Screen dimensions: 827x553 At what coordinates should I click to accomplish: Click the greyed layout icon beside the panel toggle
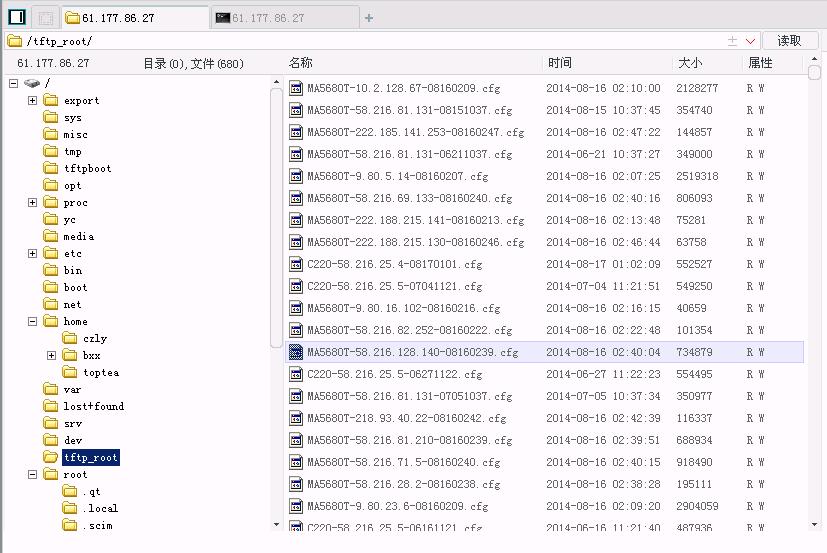click(x=46, y=18)
